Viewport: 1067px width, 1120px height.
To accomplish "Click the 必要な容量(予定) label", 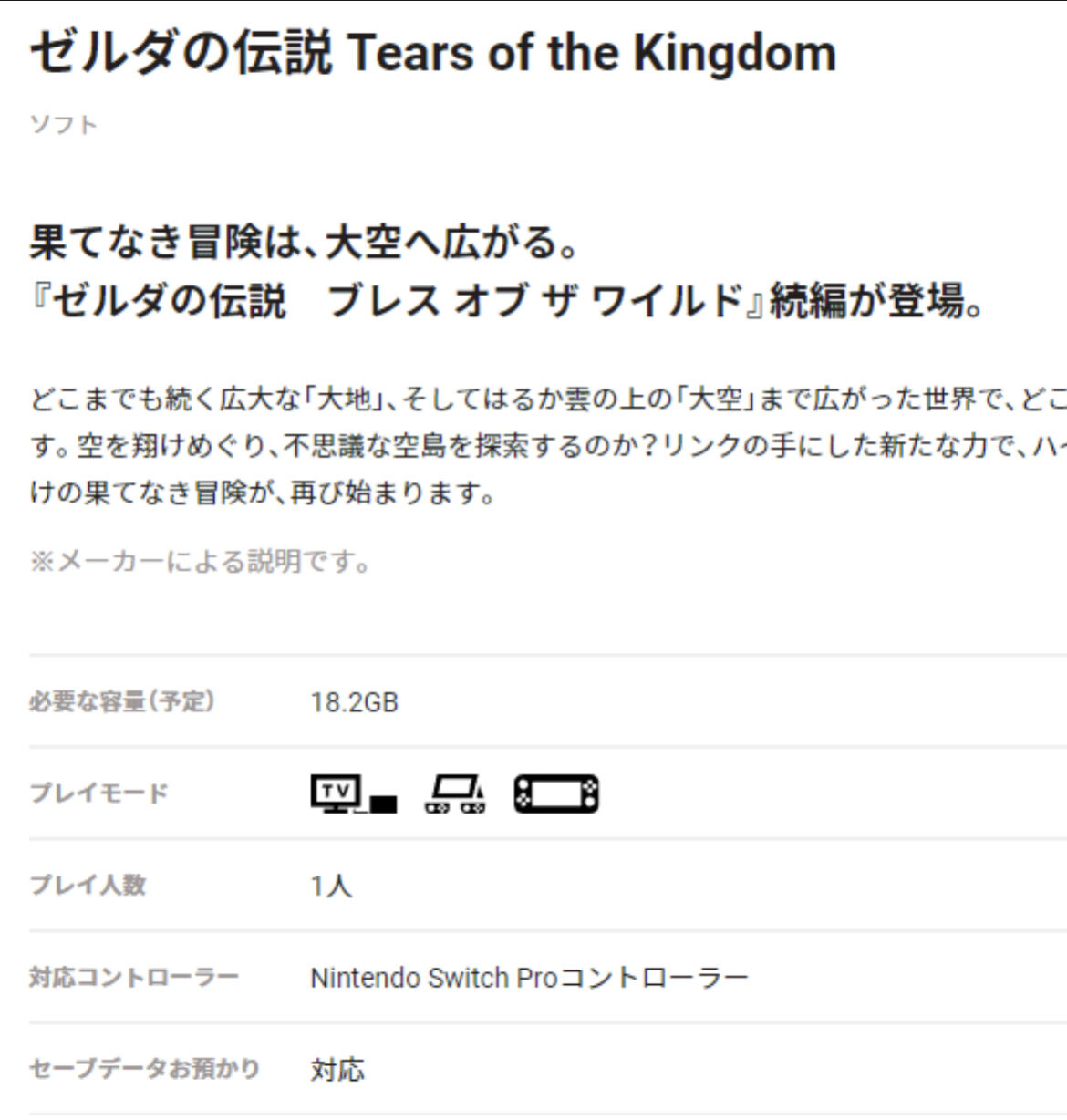I will pyautogui.click(x=122, y=701).
